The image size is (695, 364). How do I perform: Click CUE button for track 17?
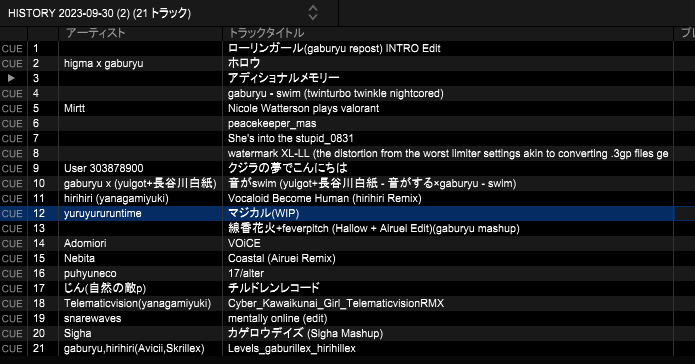point(12,289)
